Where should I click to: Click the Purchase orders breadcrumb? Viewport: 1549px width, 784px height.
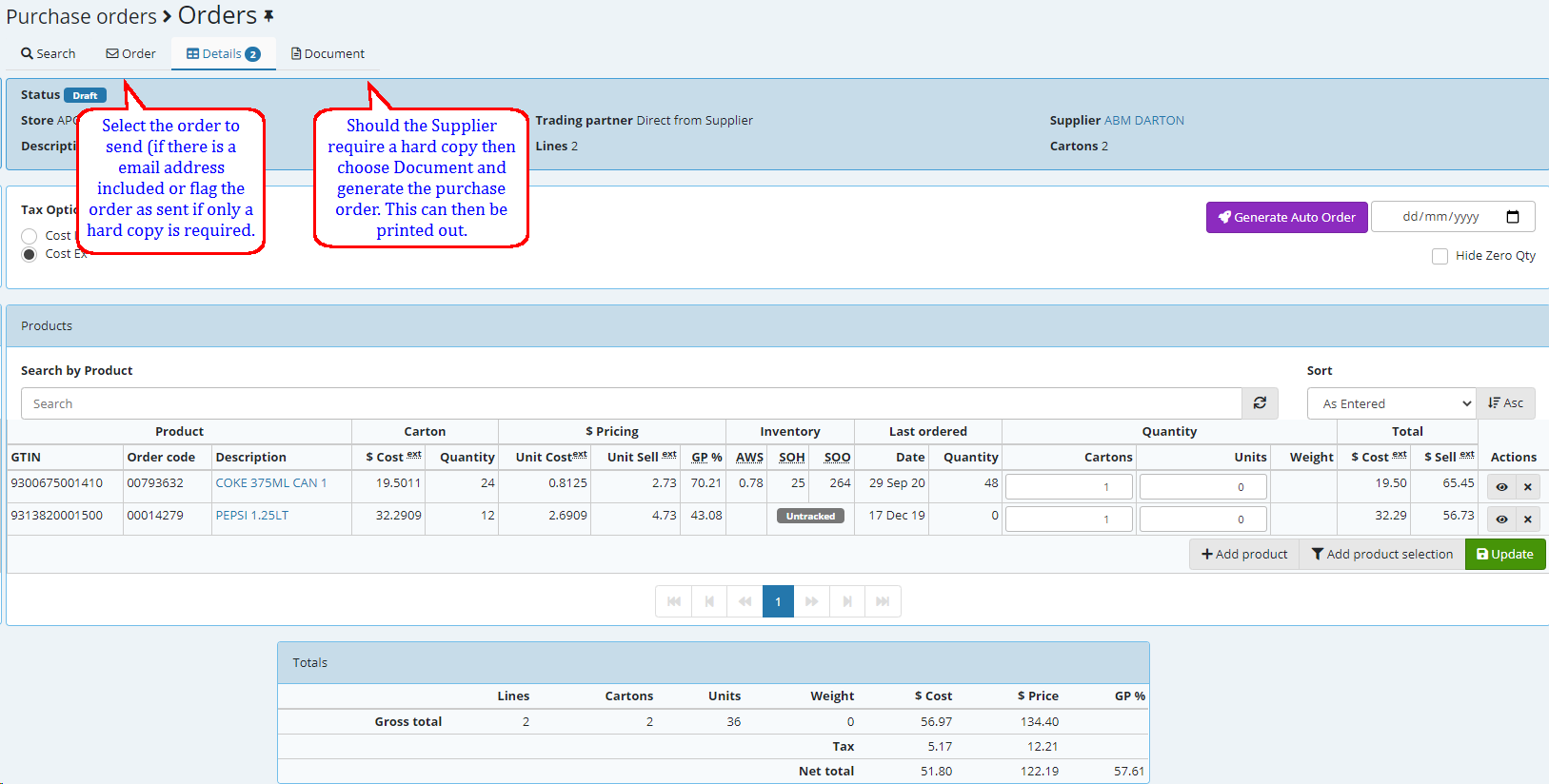click(81, 17)
